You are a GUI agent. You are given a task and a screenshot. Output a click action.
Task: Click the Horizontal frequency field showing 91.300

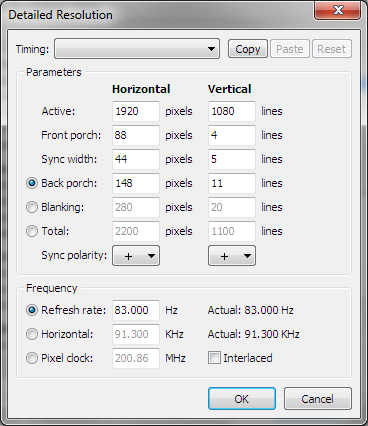(136, 334)
